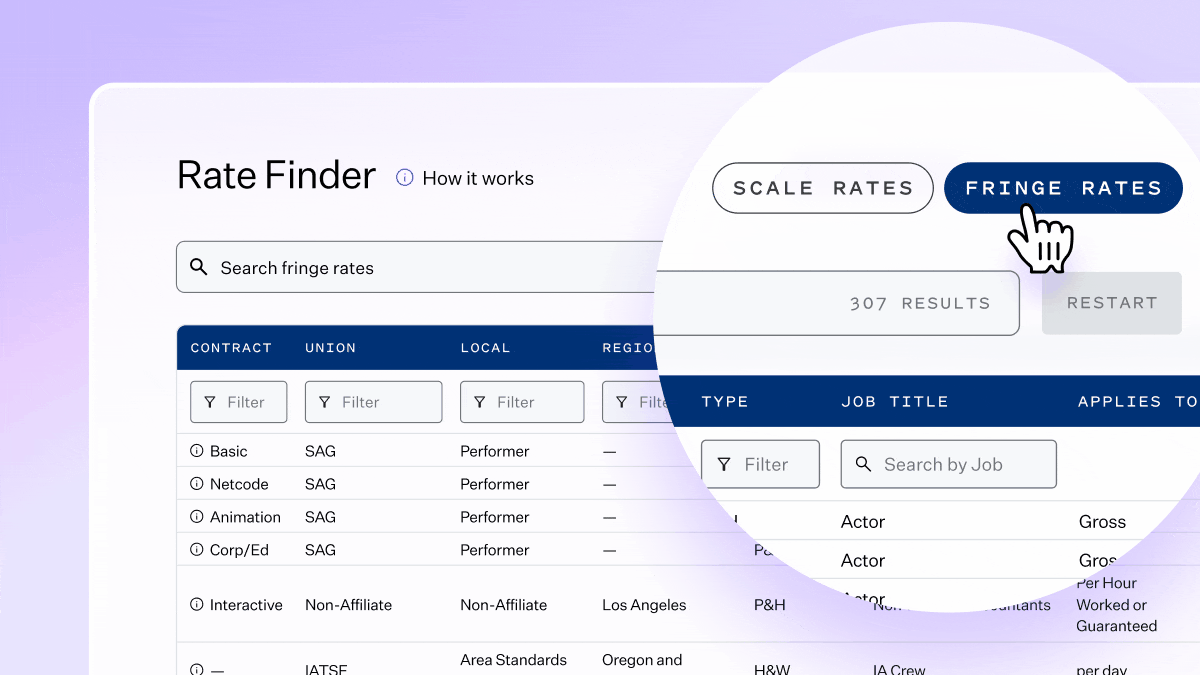Open the Union Filter dropdown
The height and width of the screenshot is (675, 1200).
(373, 401)
